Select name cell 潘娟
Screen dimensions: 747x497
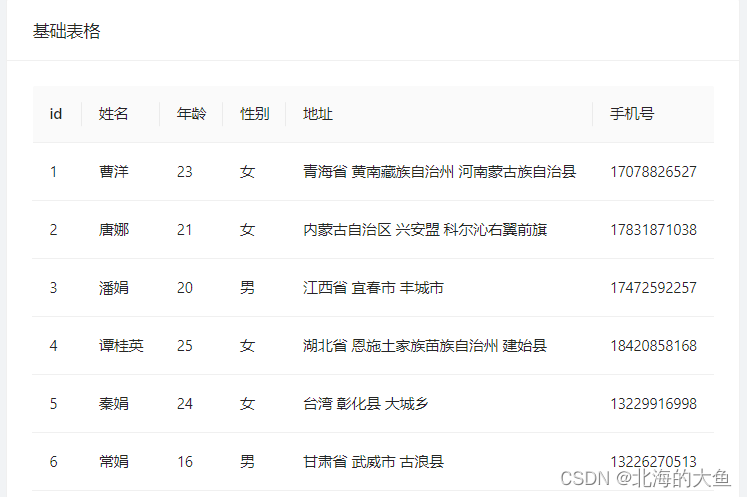(x=113, y=288)
